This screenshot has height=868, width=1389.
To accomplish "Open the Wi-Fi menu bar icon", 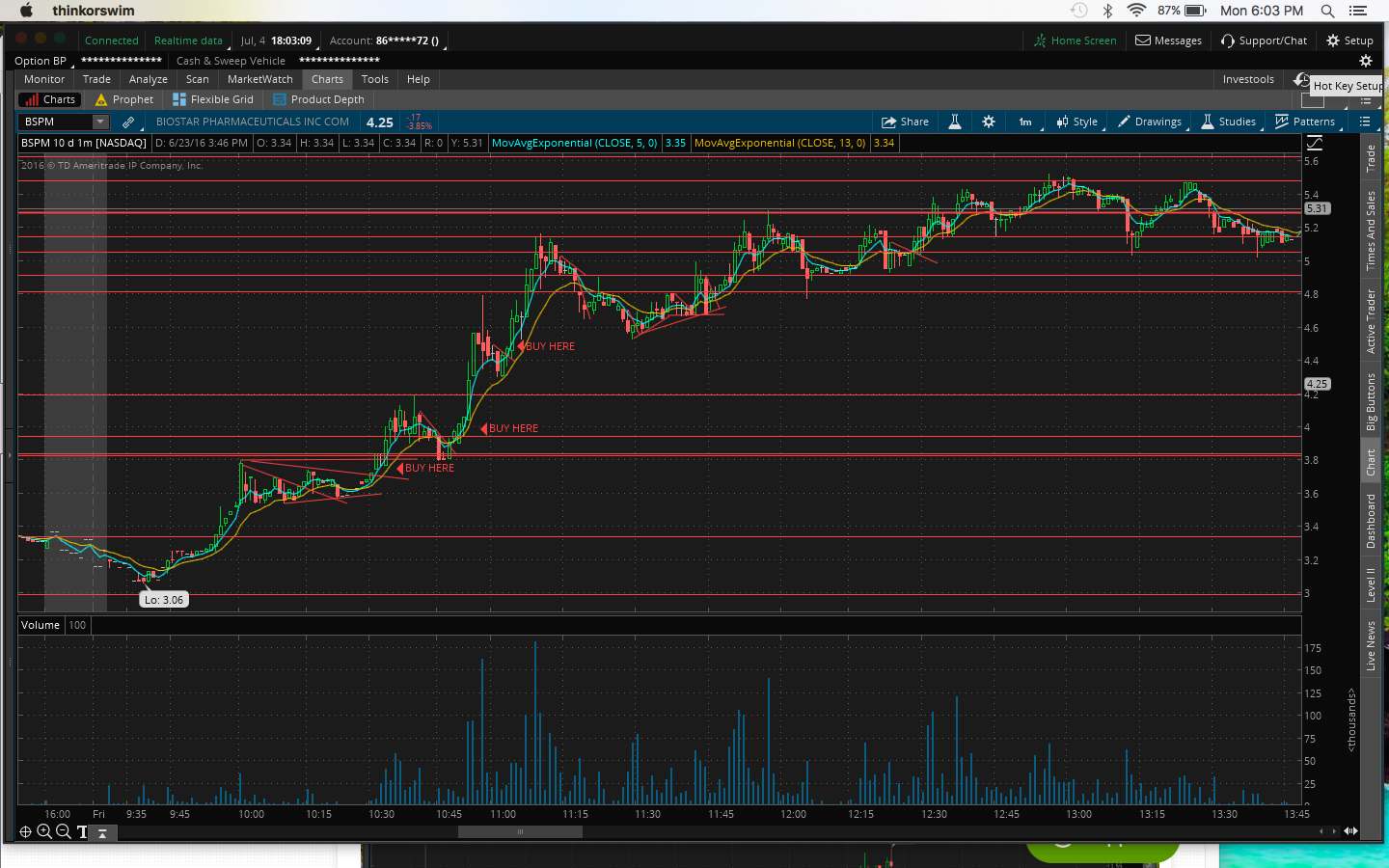I will pos(1136,11).
